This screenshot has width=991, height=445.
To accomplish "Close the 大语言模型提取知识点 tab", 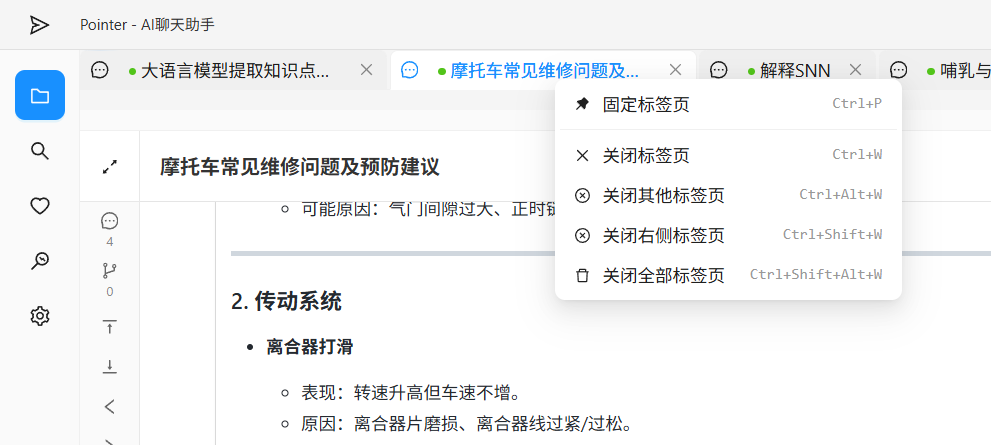I will click(x=366, y=70).
